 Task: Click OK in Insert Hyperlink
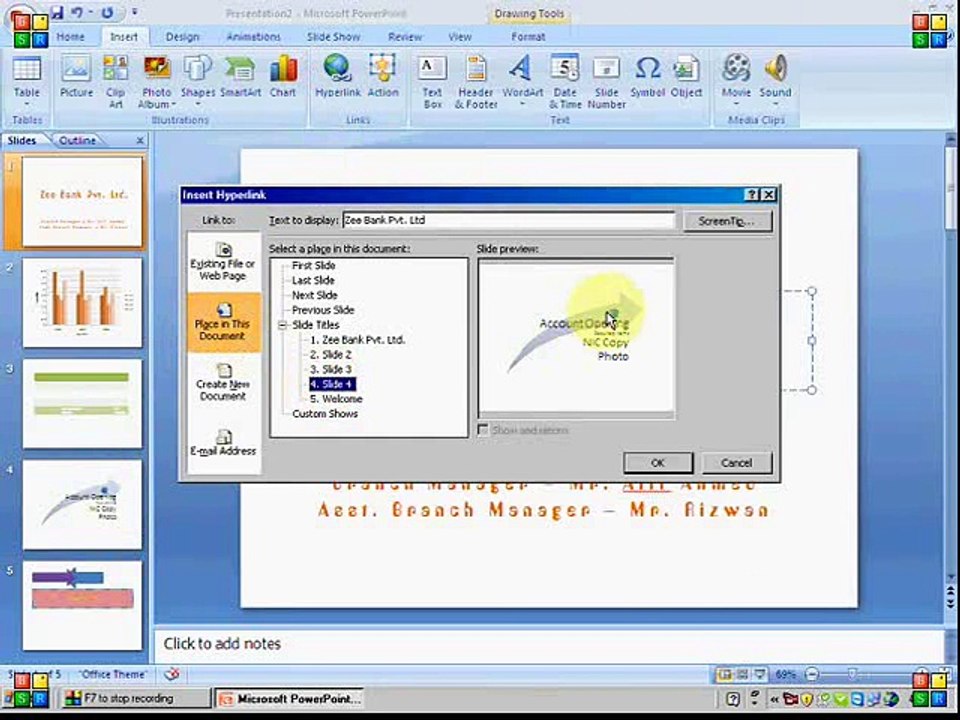(658, 463)
